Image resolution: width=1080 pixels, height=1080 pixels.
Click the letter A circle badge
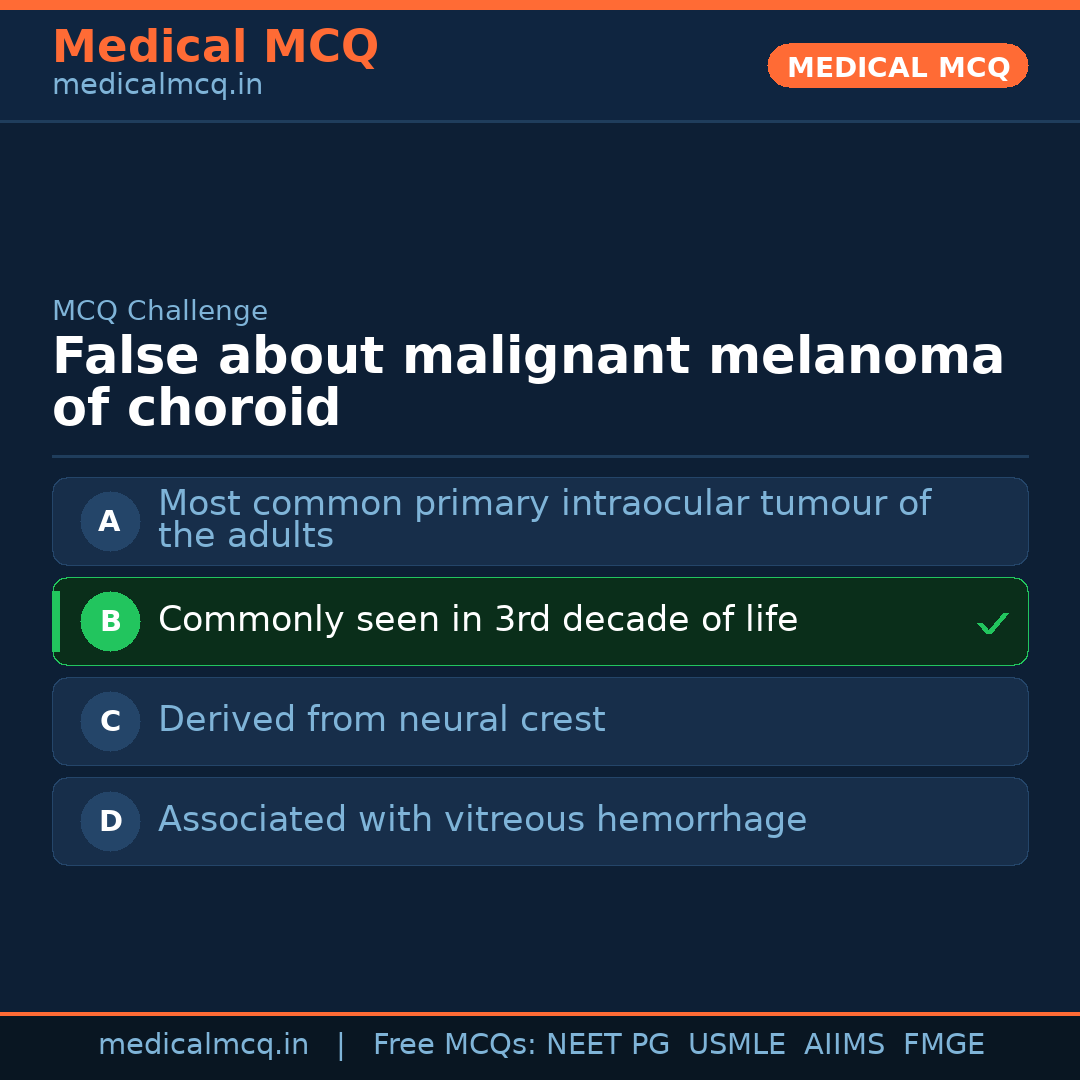pyautogui.click(x=110, y=521)
